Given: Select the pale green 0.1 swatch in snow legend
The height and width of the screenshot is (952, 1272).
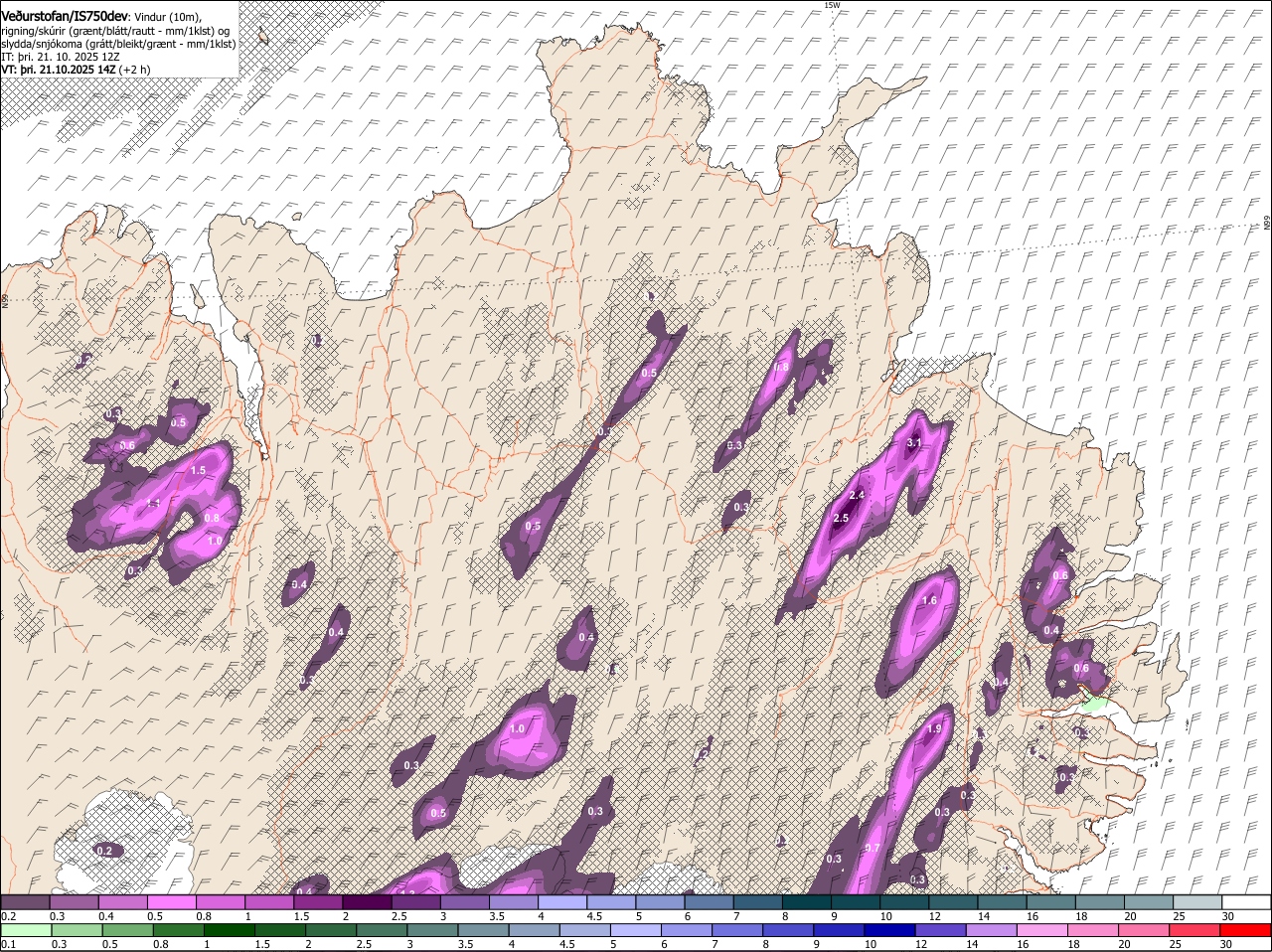Looking at the screenshot, I should coord(26,930).
